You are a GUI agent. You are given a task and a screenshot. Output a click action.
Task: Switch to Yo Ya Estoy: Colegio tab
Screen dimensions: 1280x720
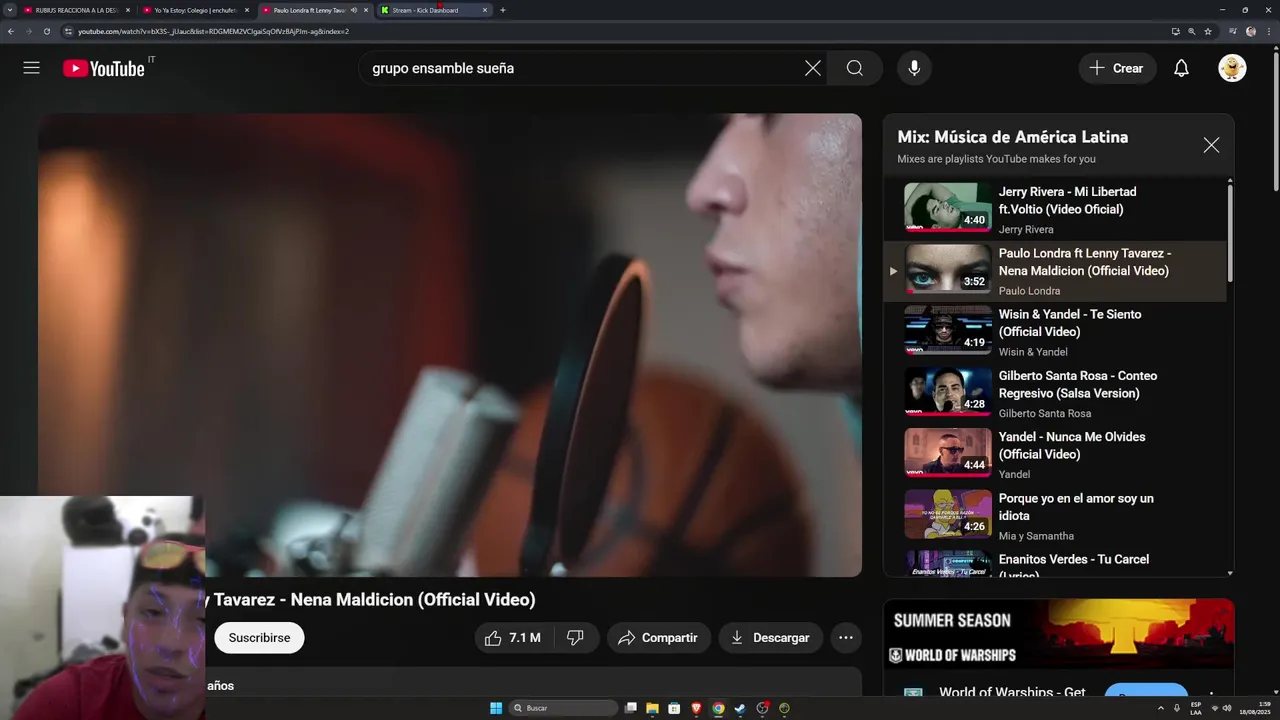(x=196, y=10)
